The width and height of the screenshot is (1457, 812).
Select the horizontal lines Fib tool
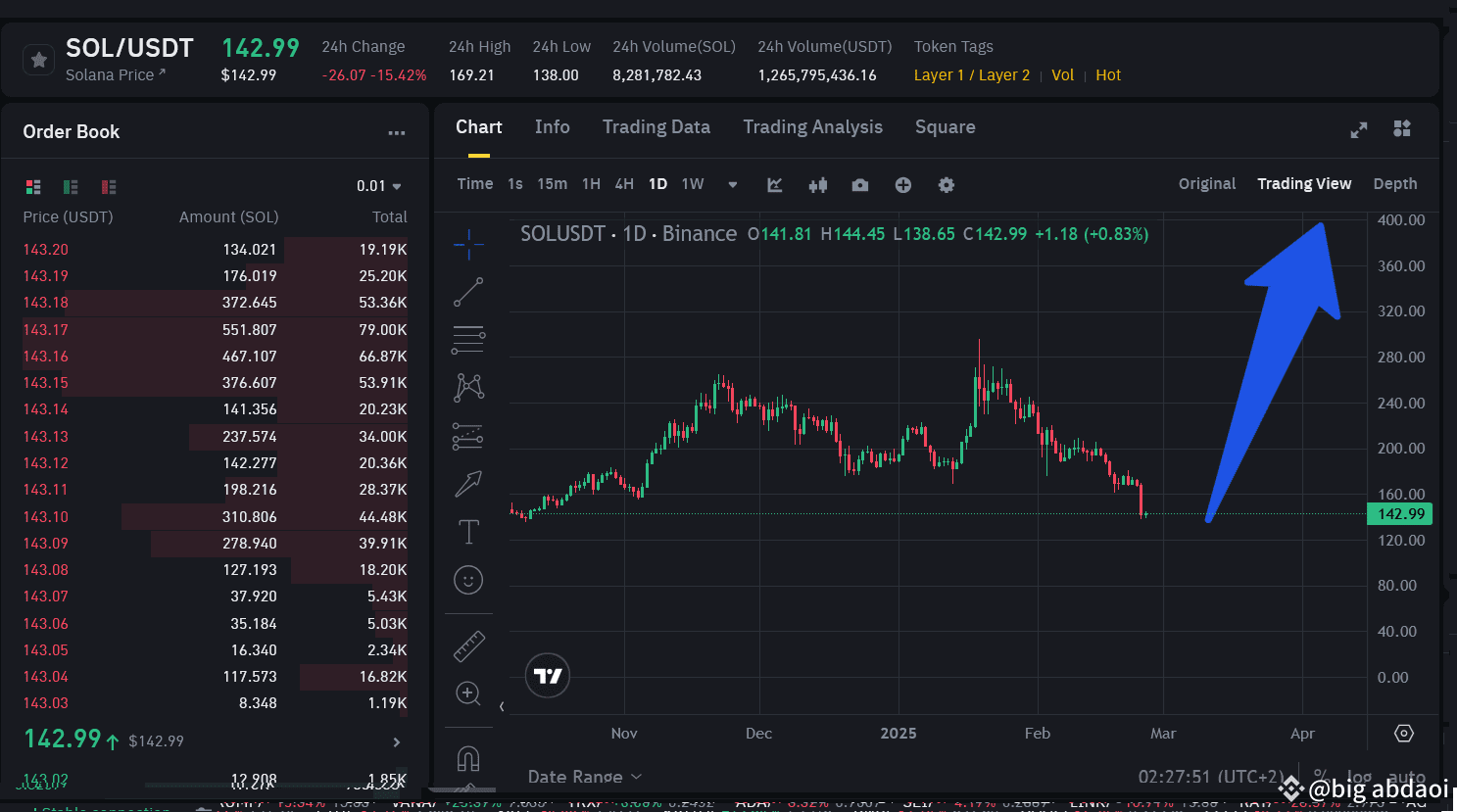[468, 339]
